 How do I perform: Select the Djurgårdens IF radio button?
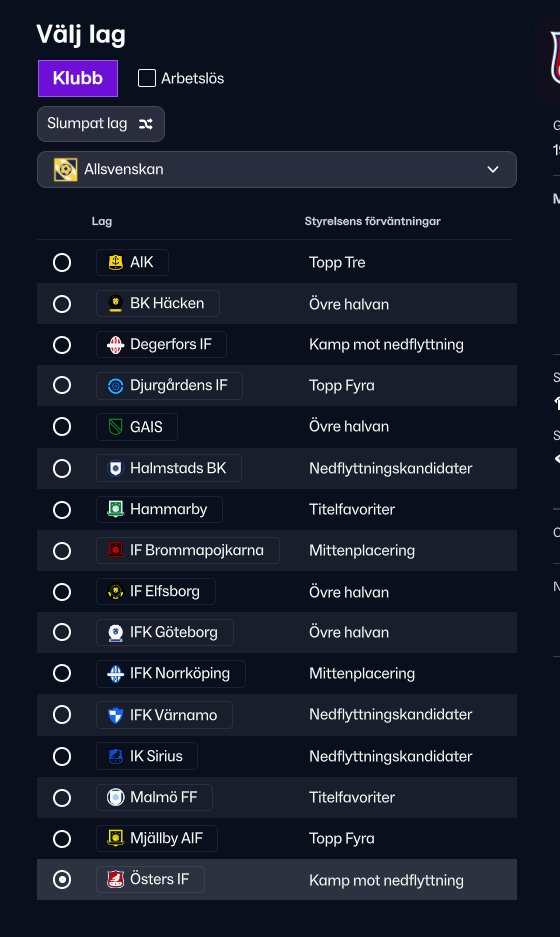click(62, 385)
